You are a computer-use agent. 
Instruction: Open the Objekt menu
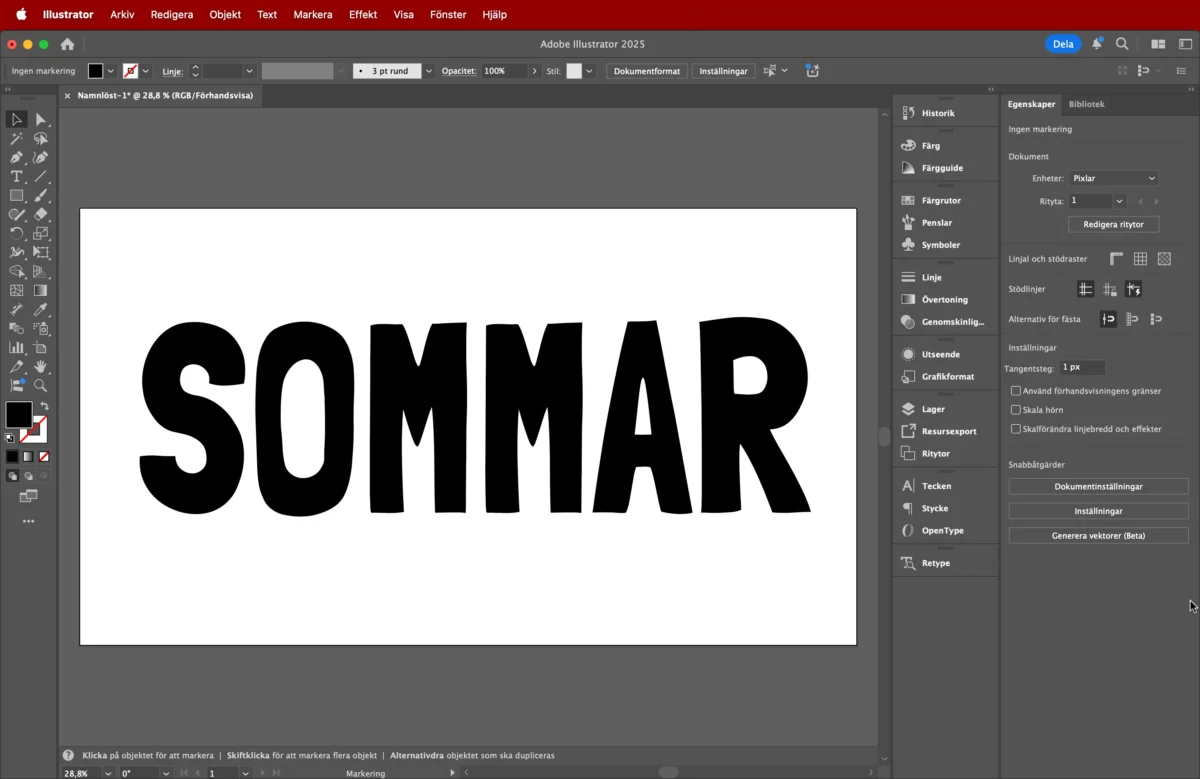pos(225,15)
